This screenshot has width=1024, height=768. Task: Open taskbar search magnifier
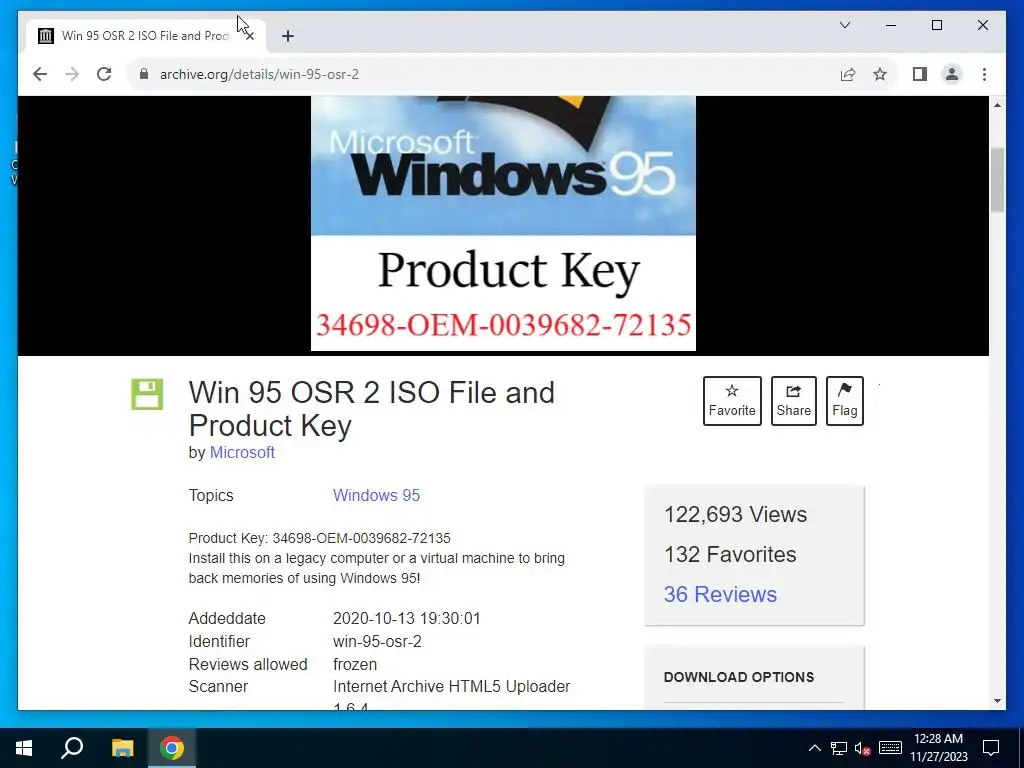tap(72, 748)
